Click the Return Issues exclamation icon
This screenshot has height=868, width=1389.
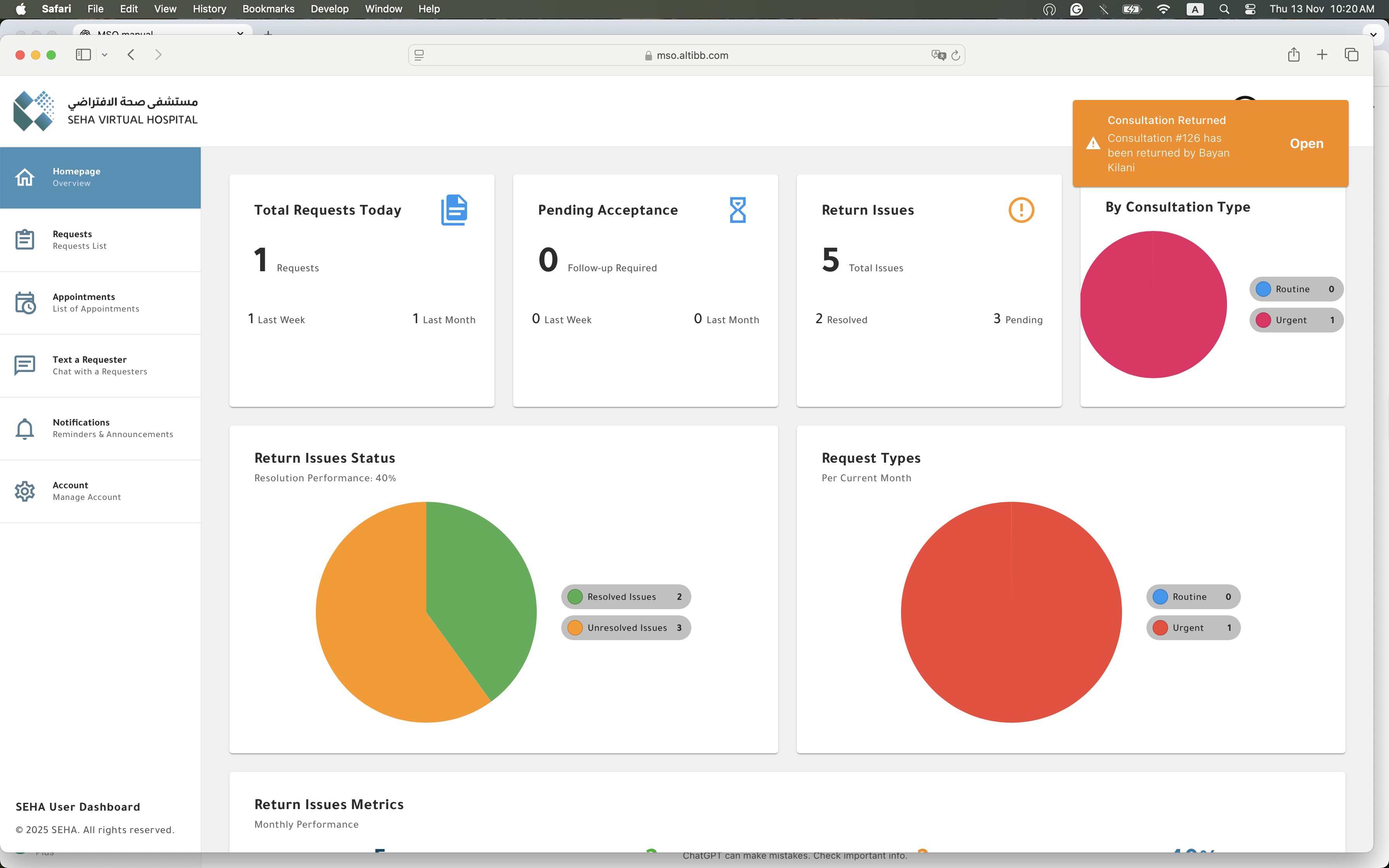tap(1020, 210)
